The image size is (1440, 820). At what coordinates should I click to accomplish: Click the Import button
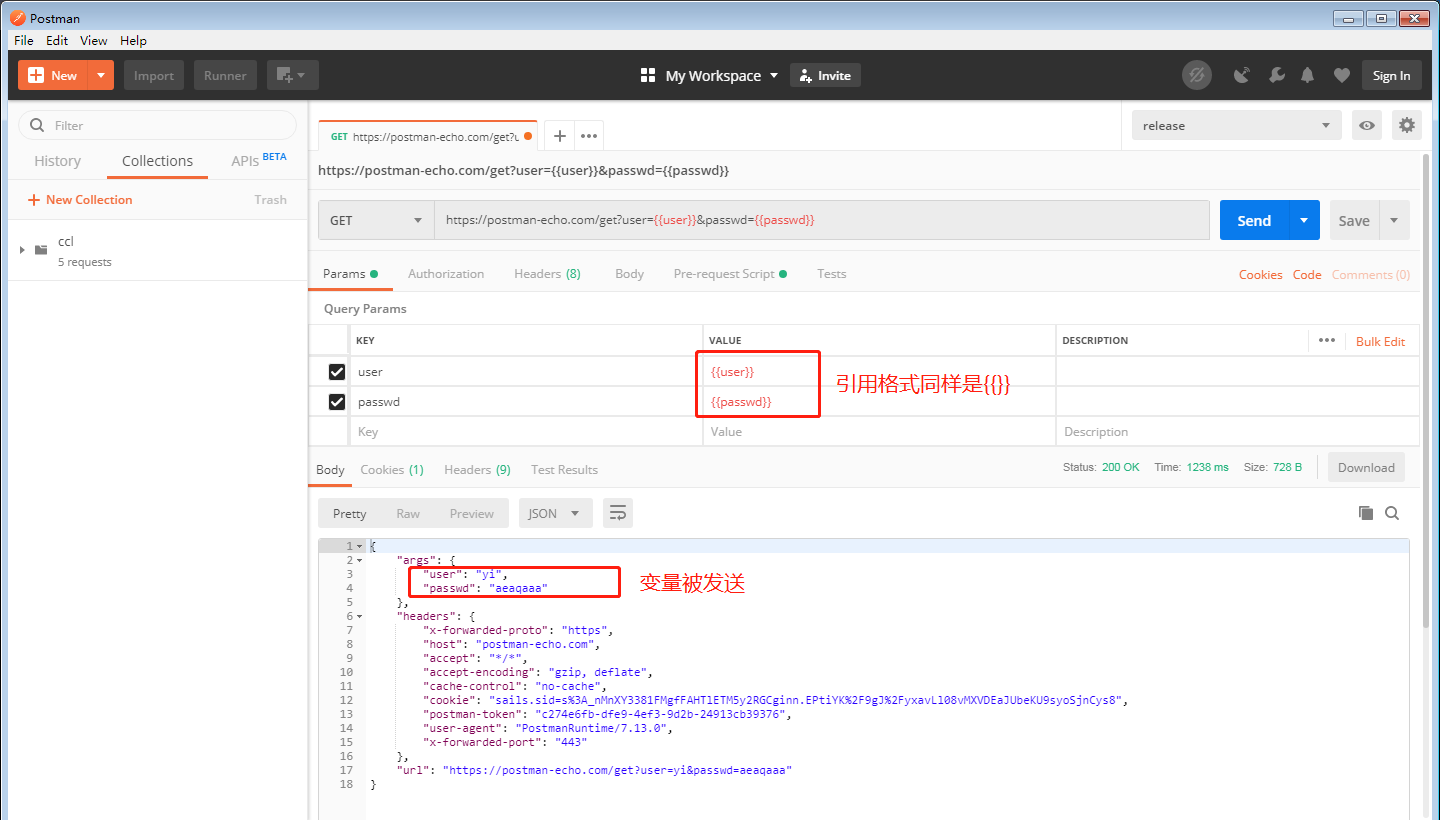(154, 75)
